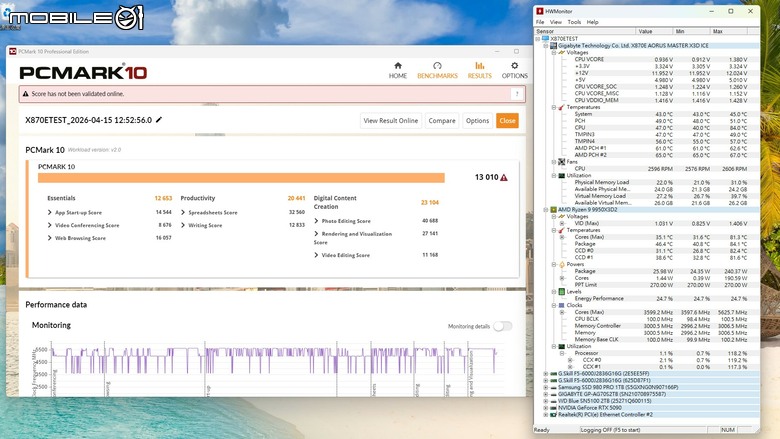Click the Compare button
The width and height of the screenshot is (780, 439).
tap(442, 120)
